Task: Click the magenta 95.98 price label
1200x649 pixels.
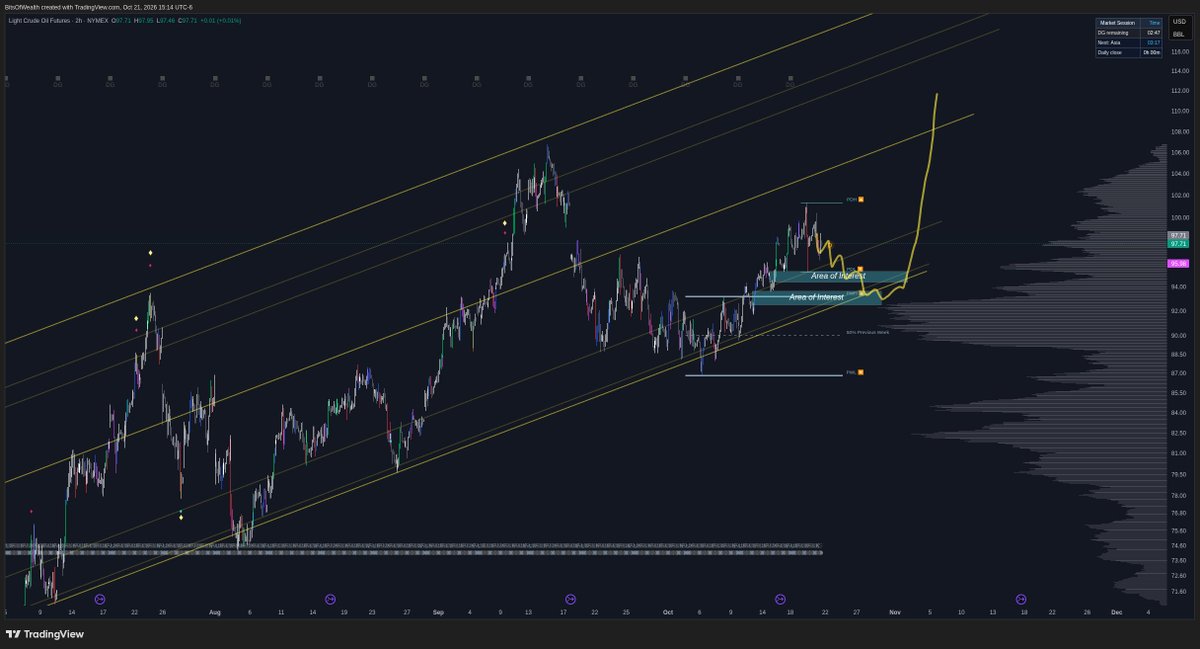Action: 1178,264
